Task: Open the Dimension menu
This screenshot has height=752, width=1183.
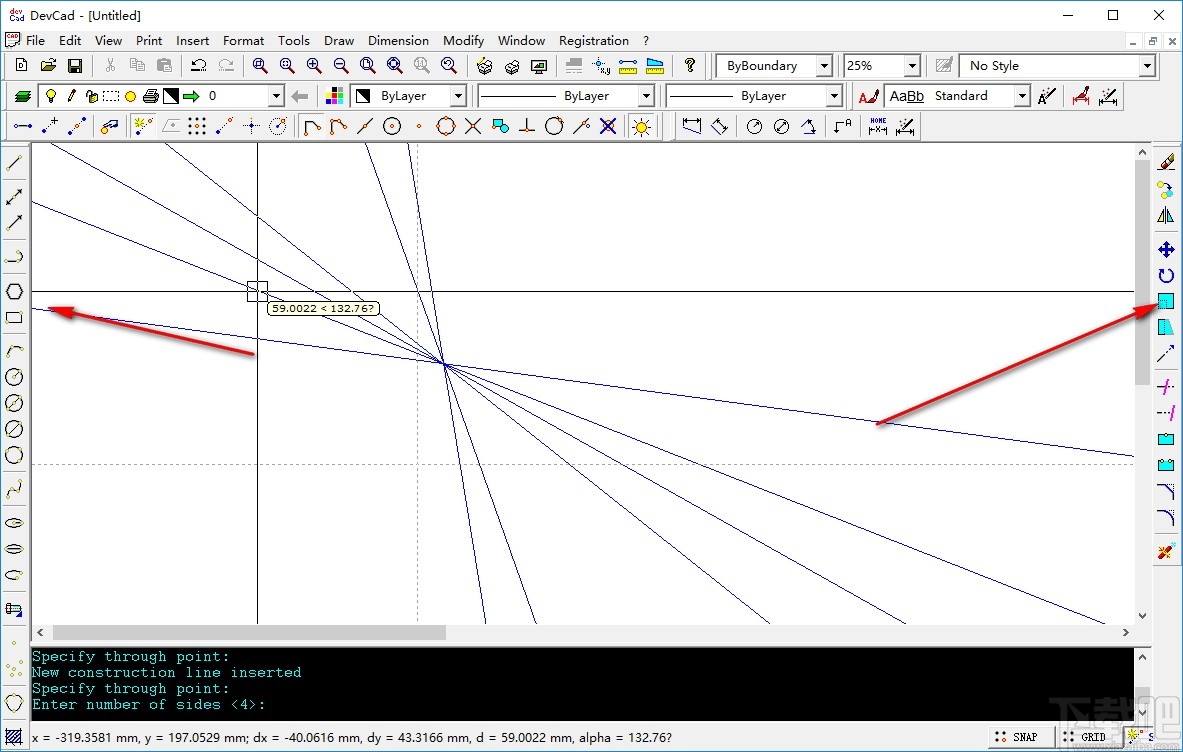Action: 398,41
